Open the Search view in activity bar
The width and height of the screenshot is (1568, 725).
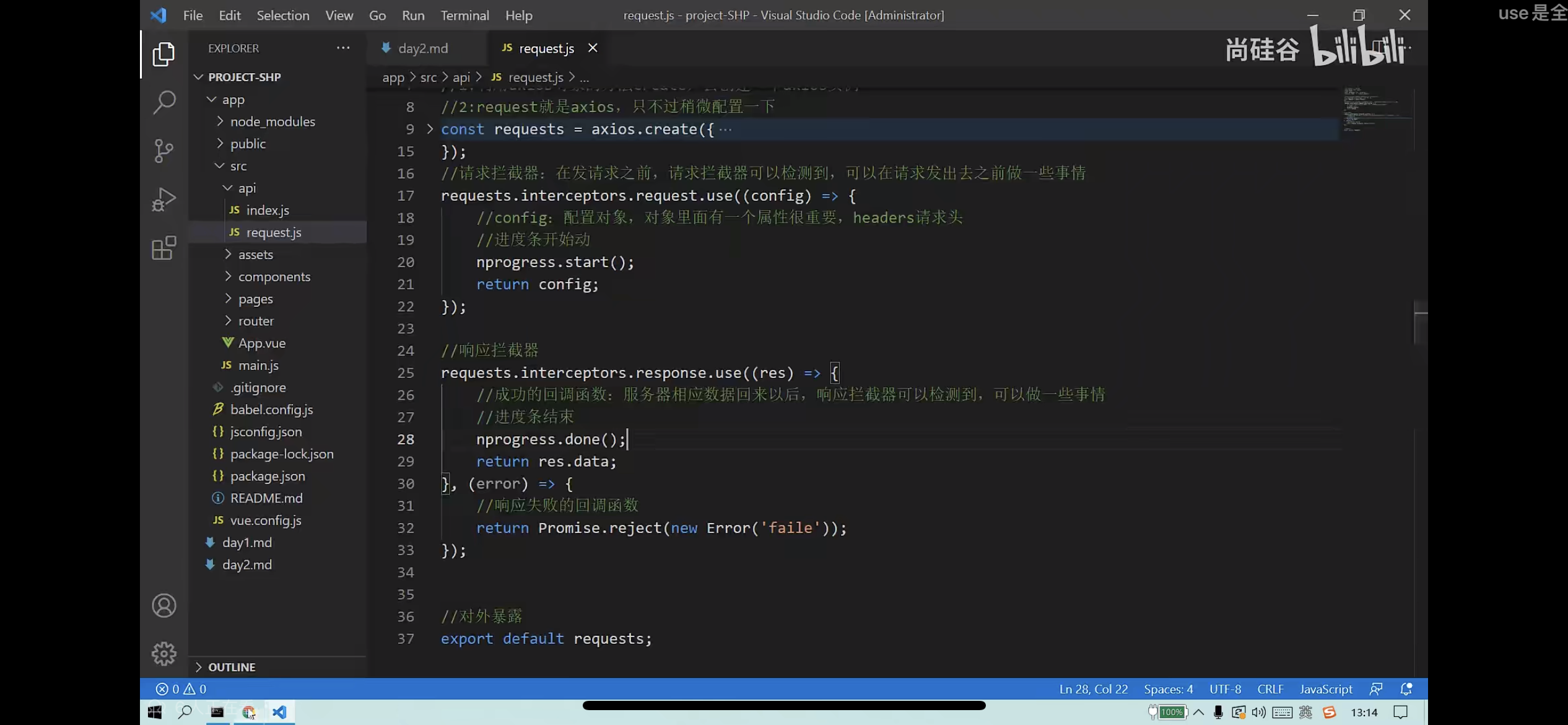click(164, 102)
